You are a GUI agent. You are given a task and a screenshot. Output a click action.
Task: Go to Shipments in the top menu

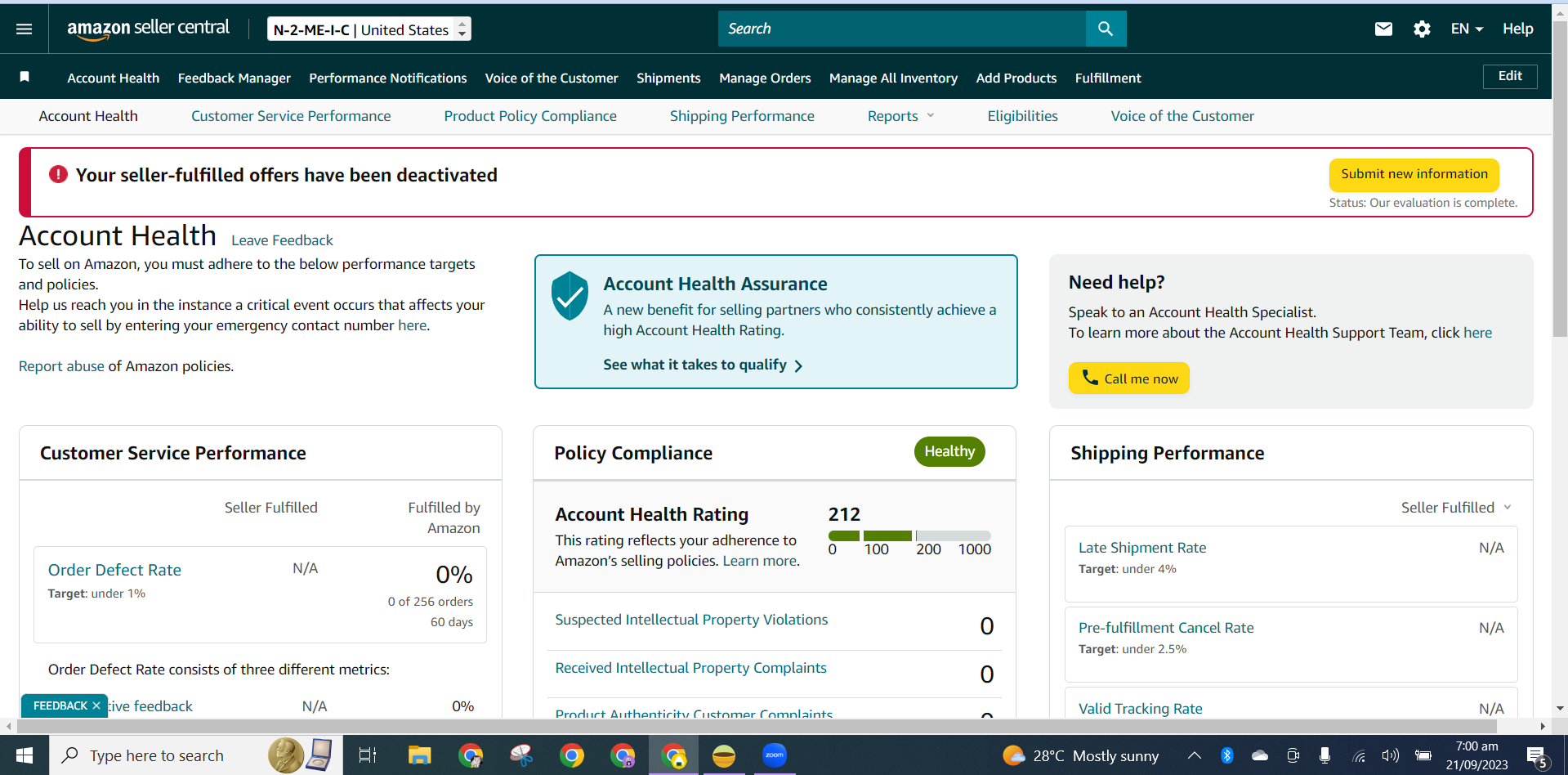pyautogui.click(x=668, y=78)
